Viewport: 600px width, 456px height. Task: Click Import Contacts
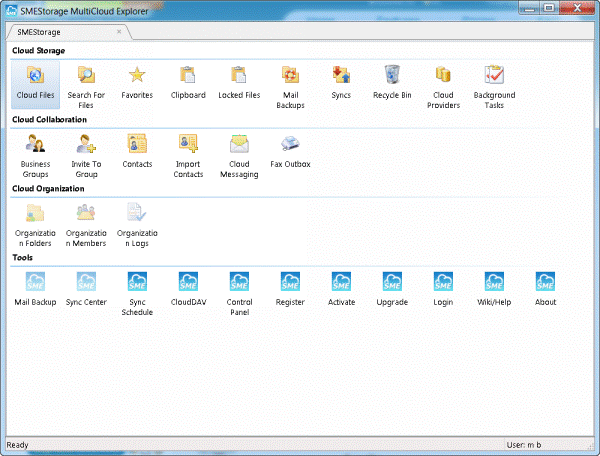pyautogui.click(x=188, y=155)
